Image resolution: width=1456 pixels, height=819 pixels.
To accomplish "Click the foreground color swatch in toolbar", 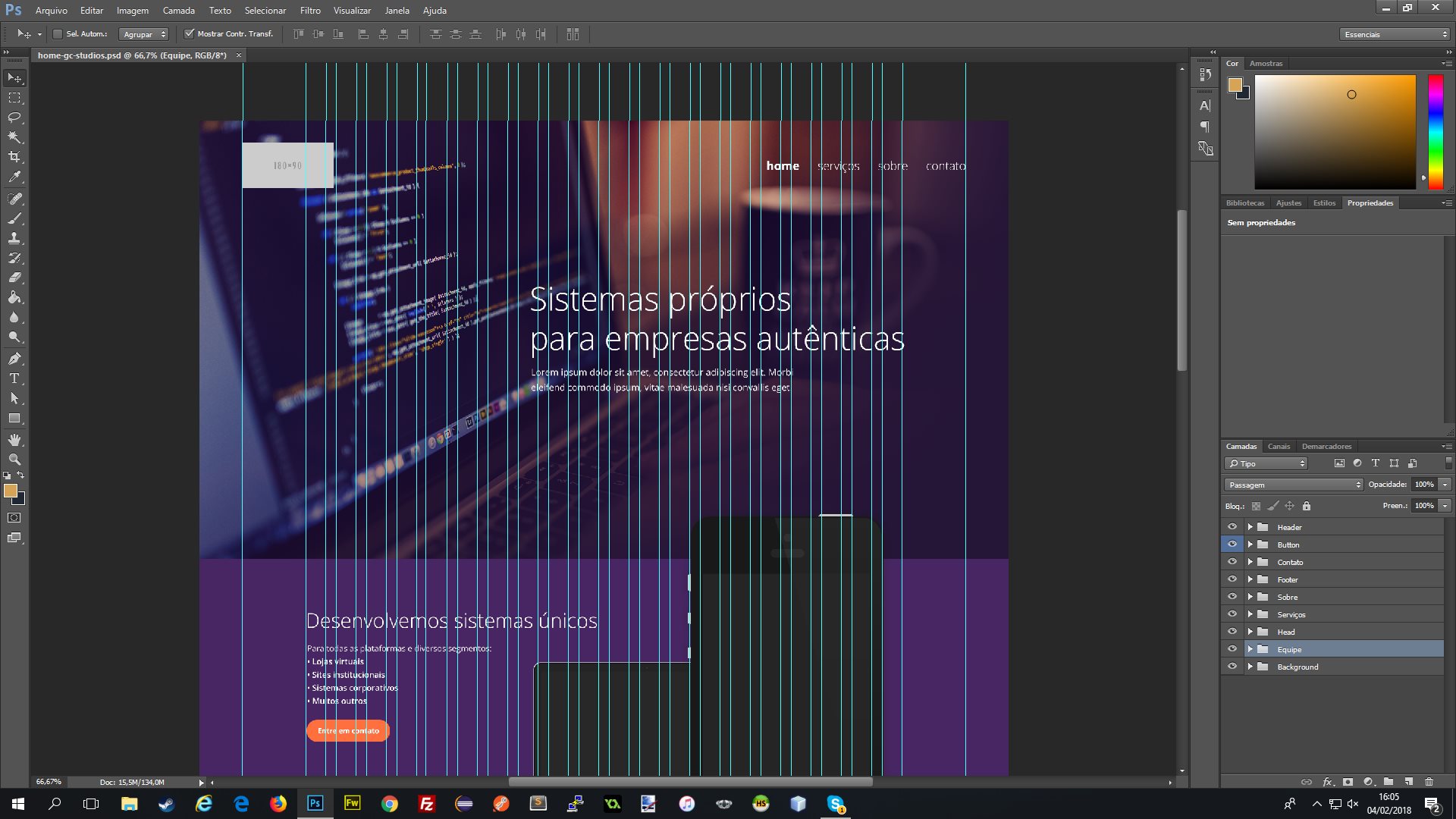I will point(10,491).
